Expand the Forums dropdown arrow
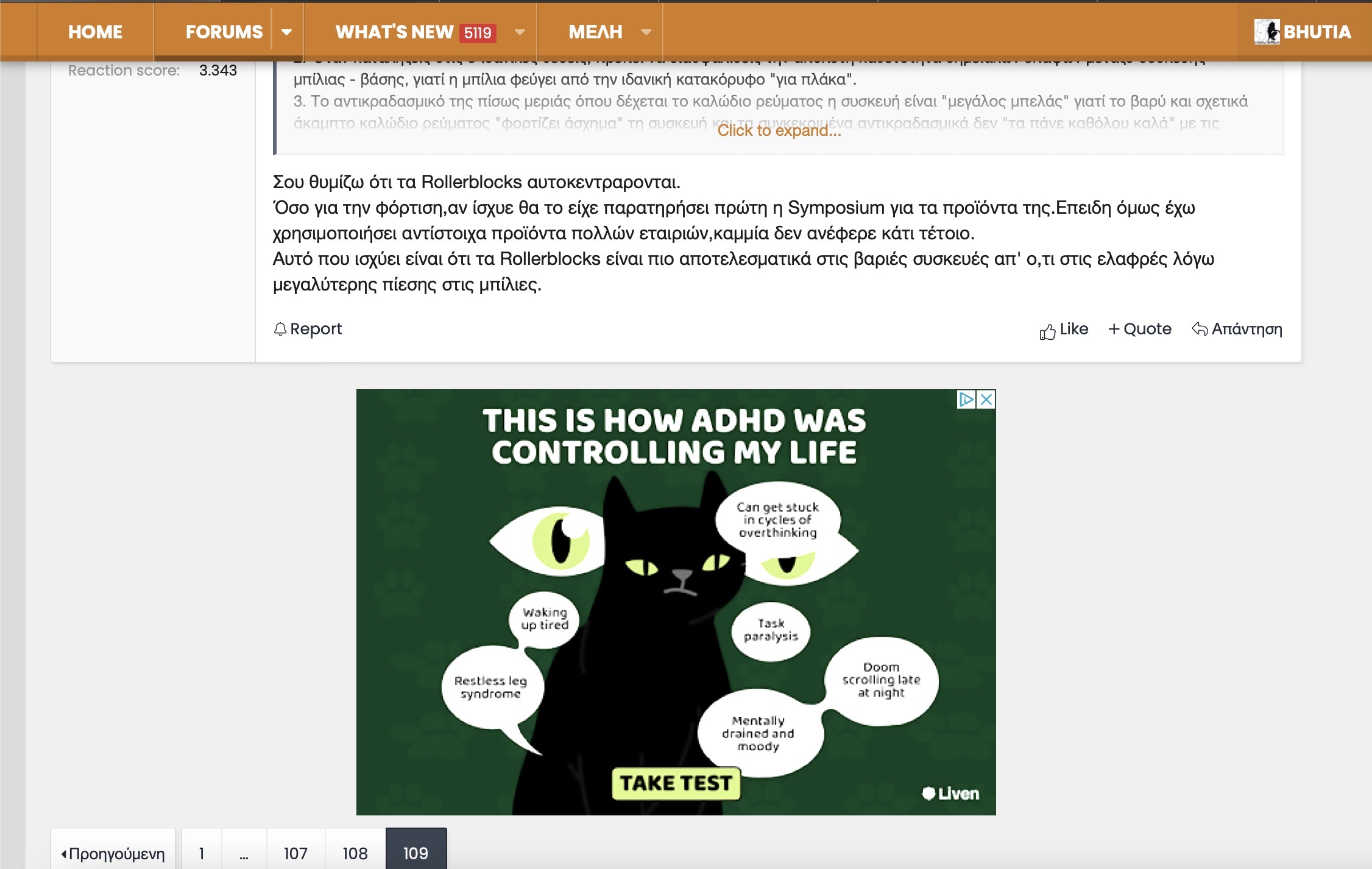The width and height of the screenshot is (1372, 869). [286, 32]
